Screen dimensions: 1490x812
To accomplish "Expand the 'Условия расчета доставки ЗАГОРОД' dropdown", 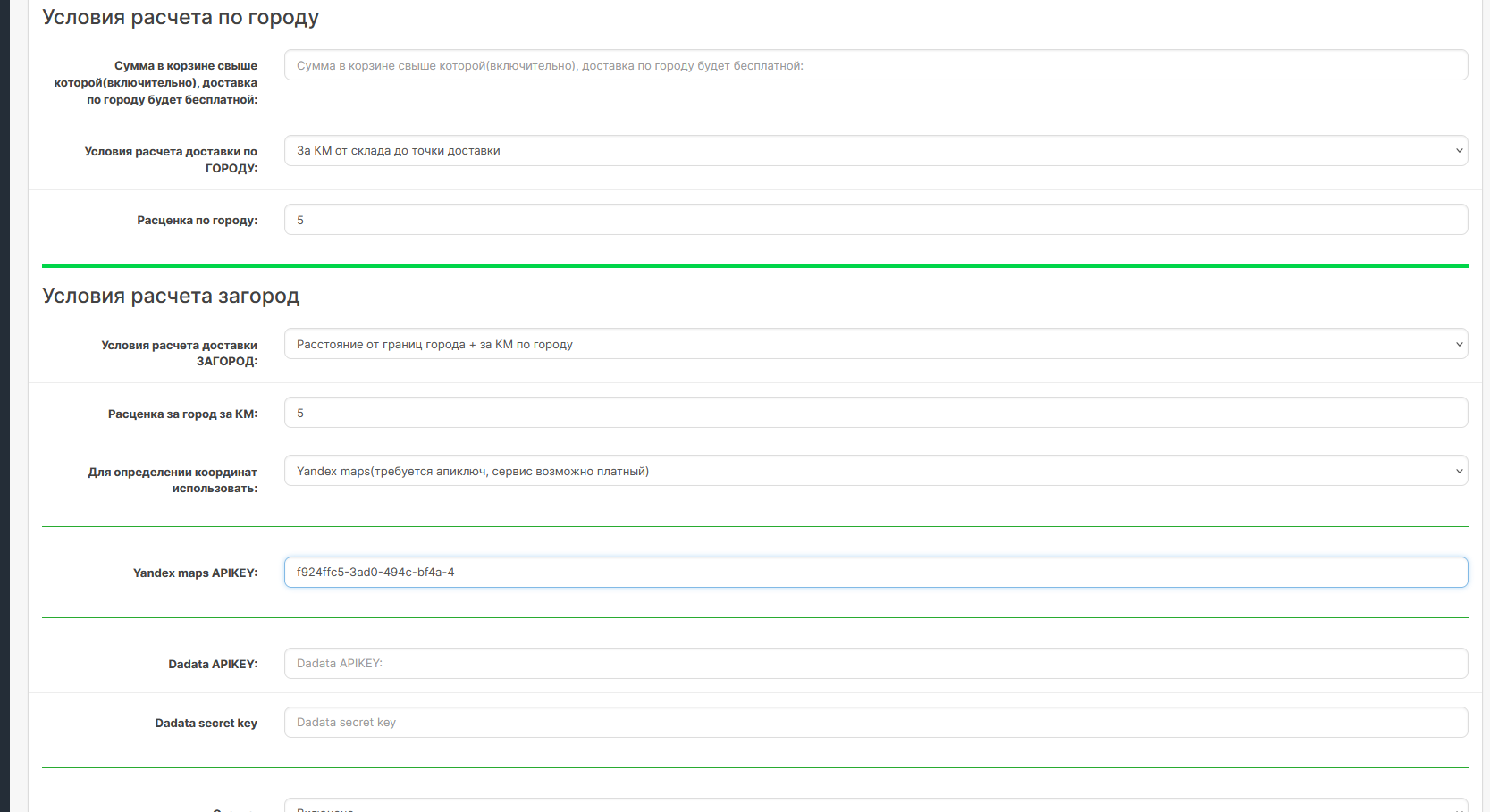I will coord(875,344).
